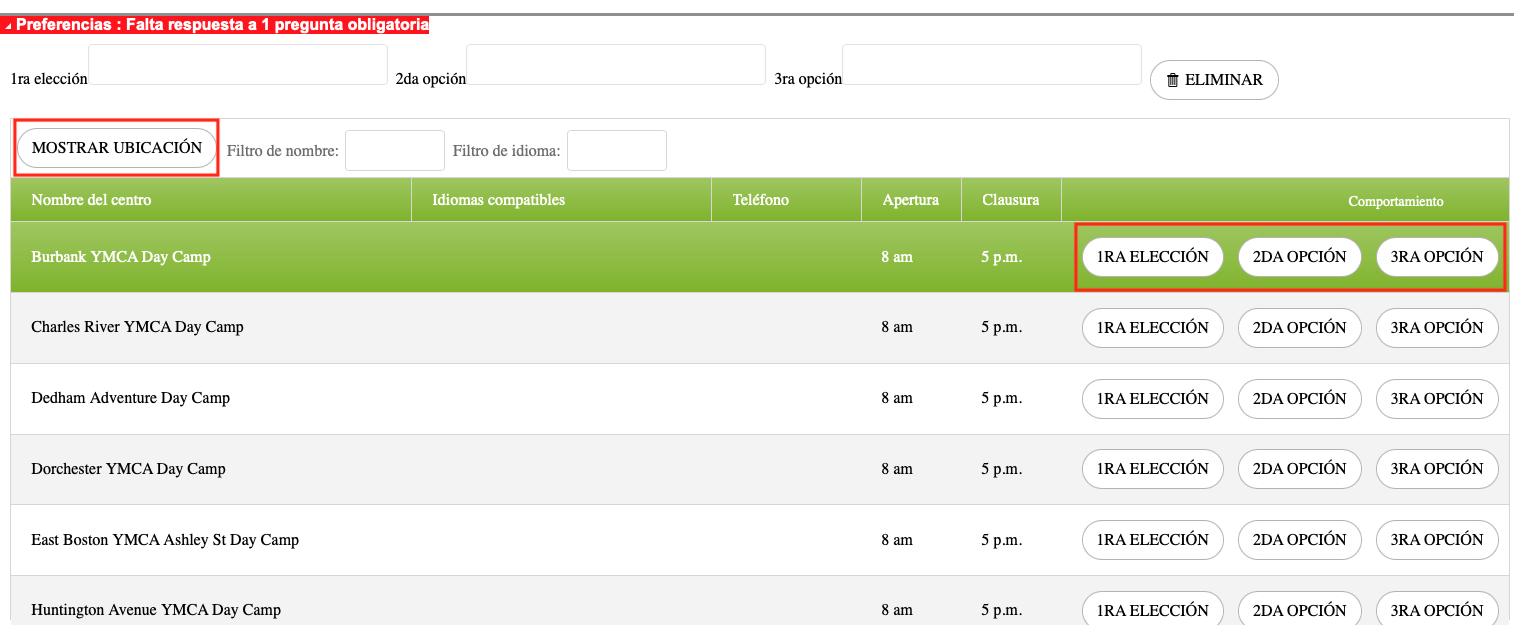
Task: Choose 1RA ELECCIÓN for Dorchester YMCA
Action: [1153, 469]
